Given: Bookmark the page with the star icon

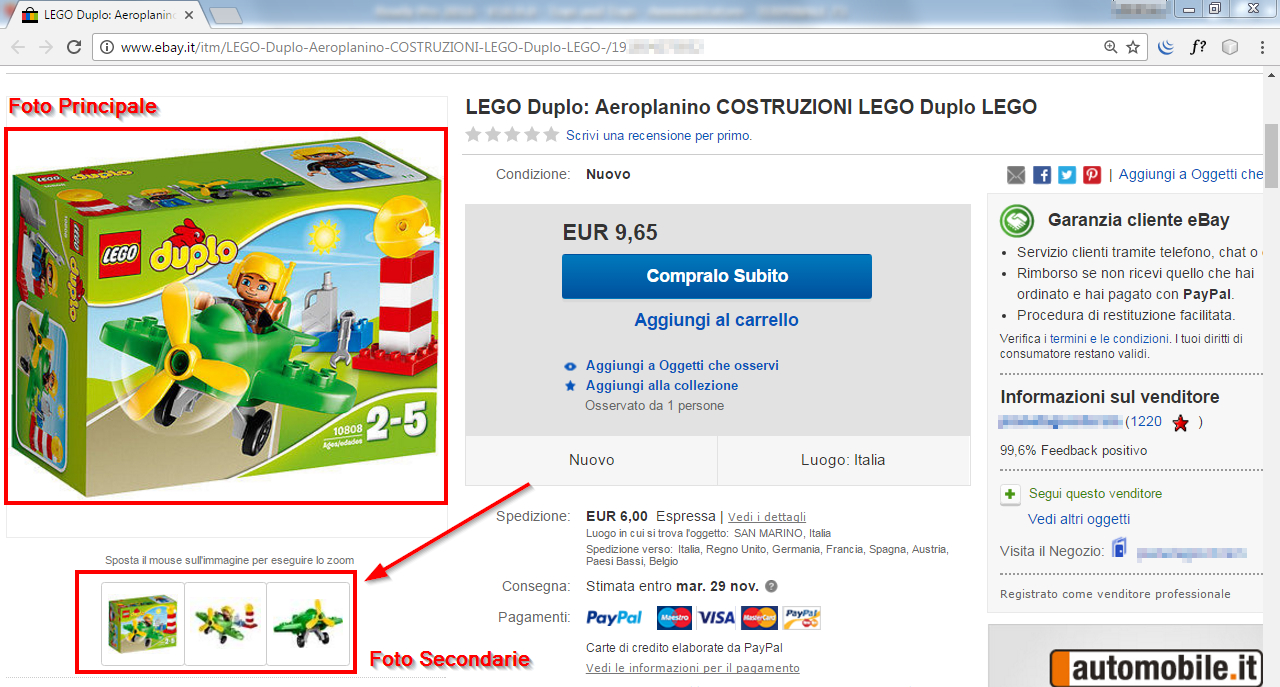Looking at the screenshot, I should pos(1133,47).
